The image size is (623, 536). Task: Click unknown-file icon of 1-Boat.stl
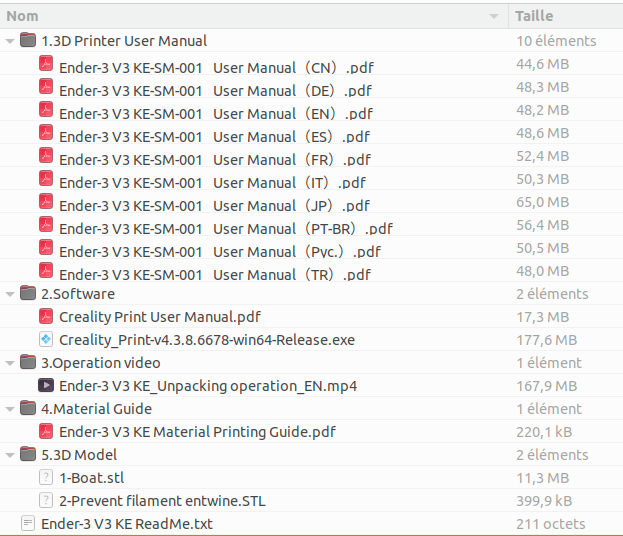click(x=46, y=477)
